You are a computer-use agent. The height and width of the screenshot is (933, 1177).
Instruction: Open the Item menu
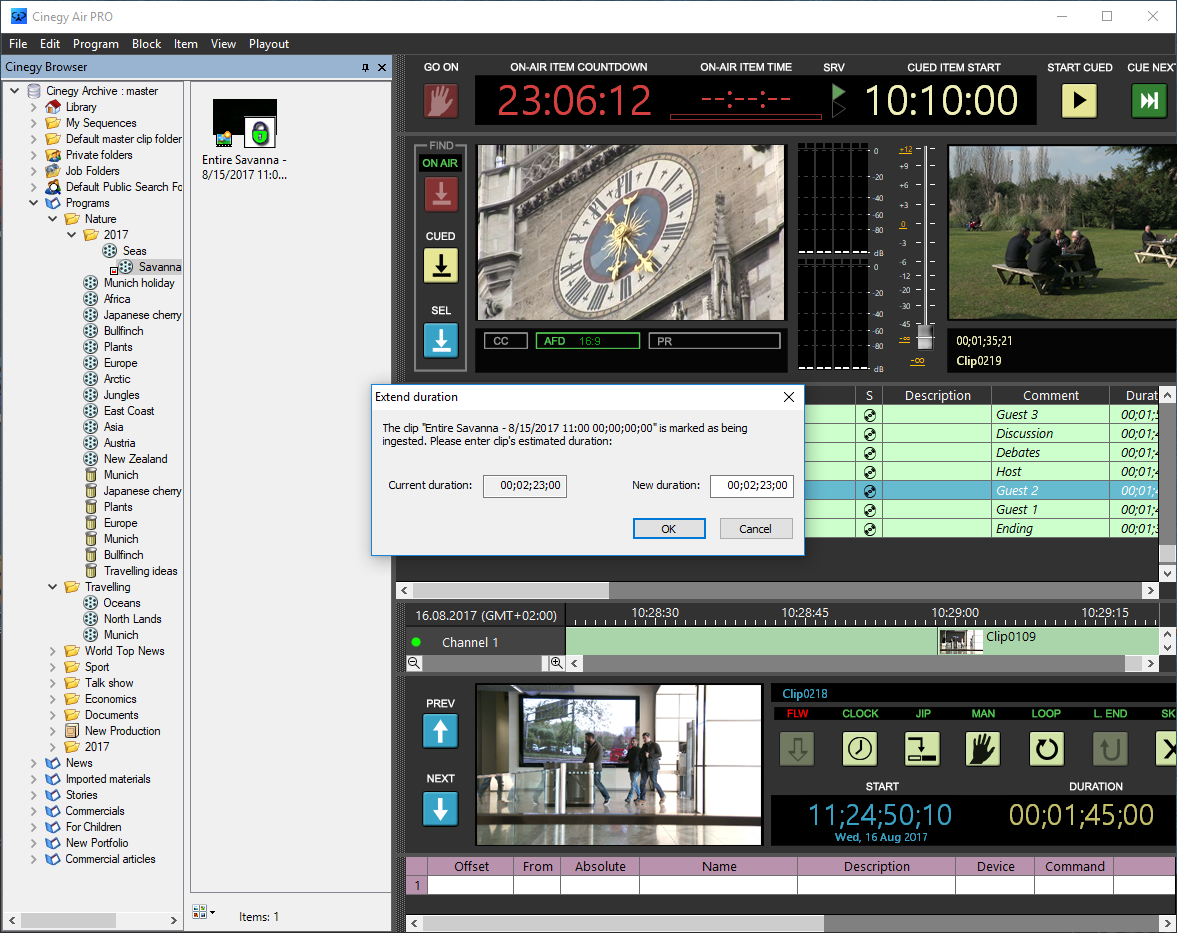[185, 44]
